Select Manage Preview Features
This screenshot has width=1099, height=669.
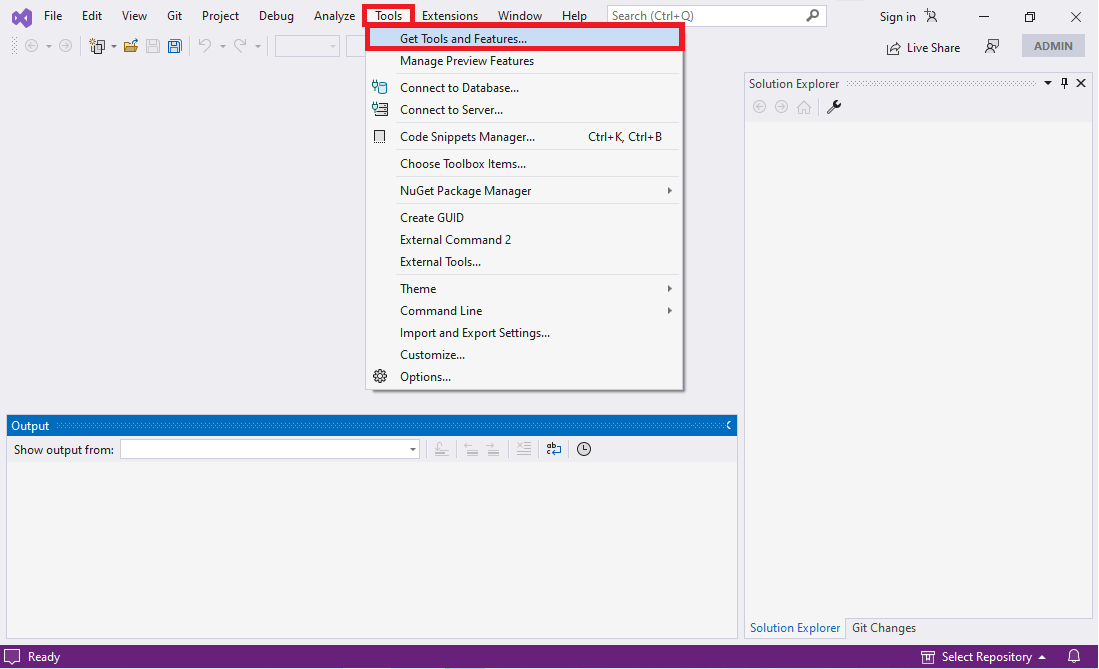524,61
